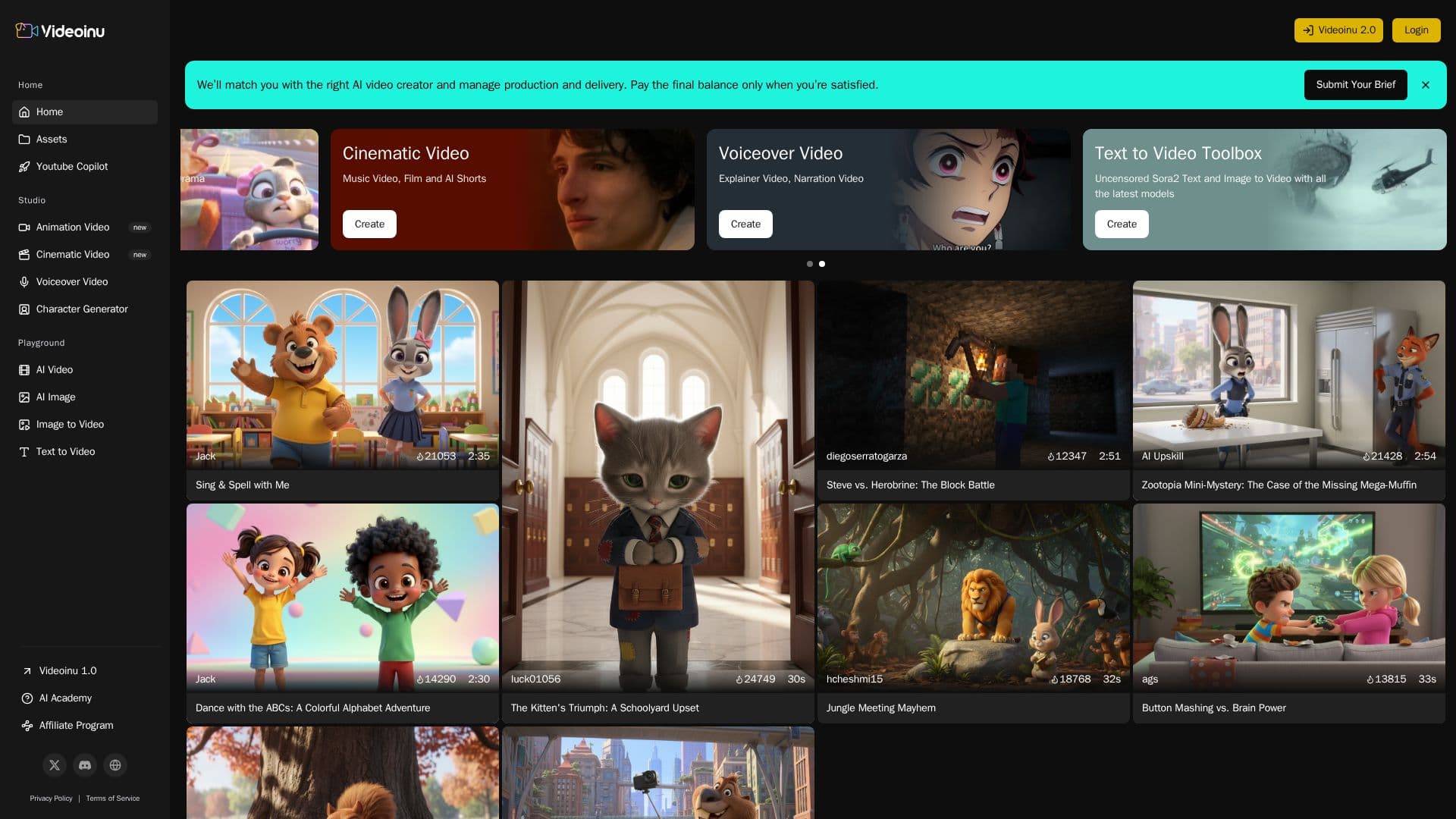Click the Home house icon in sidebar
Image resolution: width=1456 pixels, height=819 pixels.
coord(24,112)
